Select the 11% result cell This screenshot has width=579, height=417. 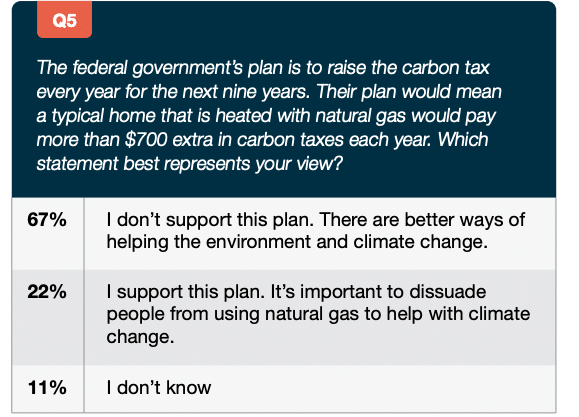pyautogui.click(x=47, y=389)
